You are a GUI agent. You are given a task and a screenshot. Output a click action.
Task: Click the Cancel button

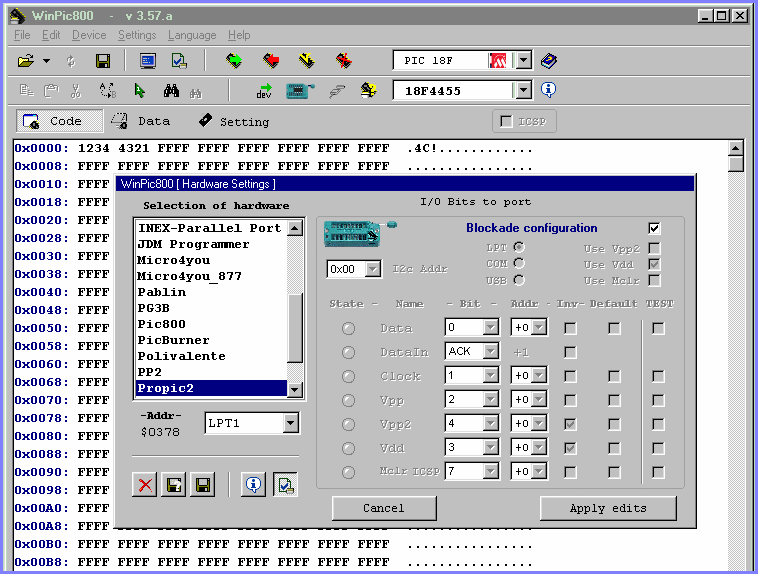click(x=384, y=508)
